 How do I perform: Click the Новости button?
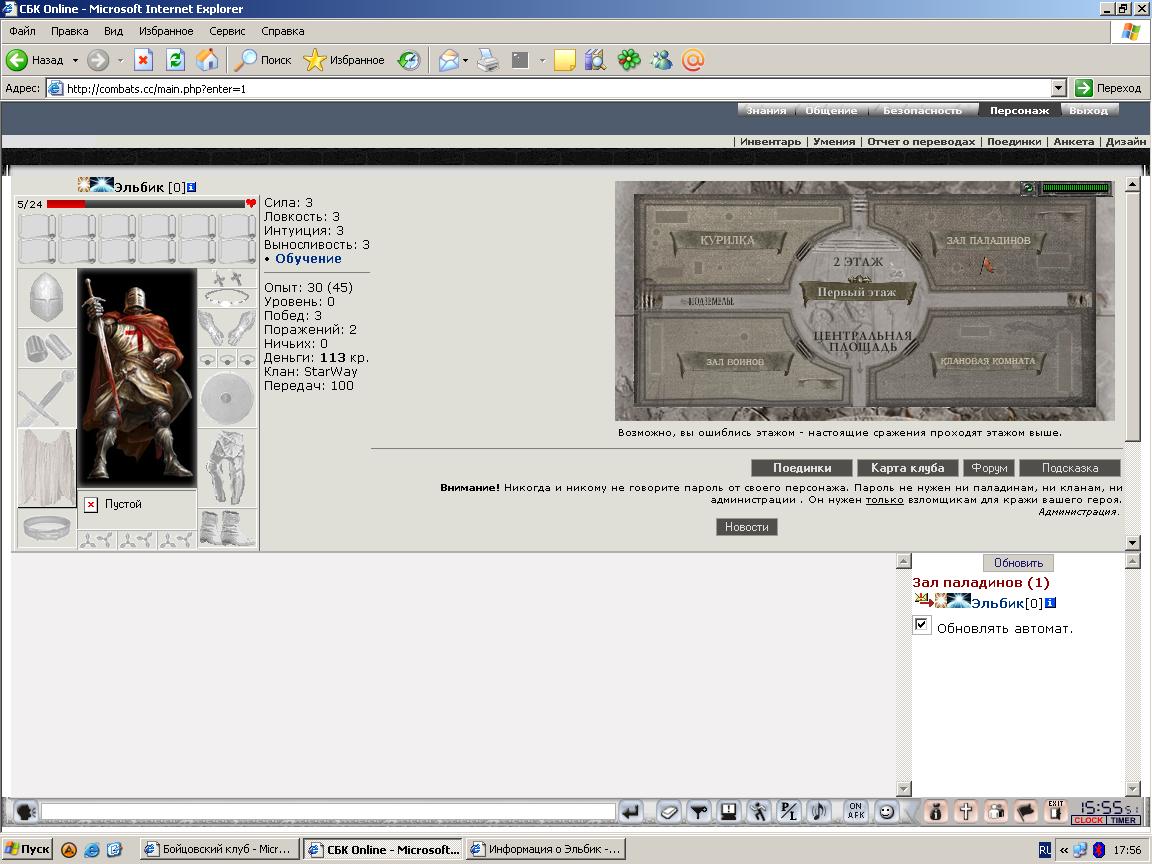click(x=746, y=527)
